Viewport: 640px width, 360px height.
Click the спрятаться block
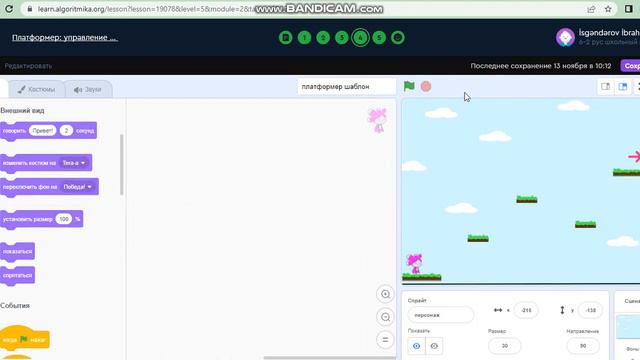pos(17,276)
